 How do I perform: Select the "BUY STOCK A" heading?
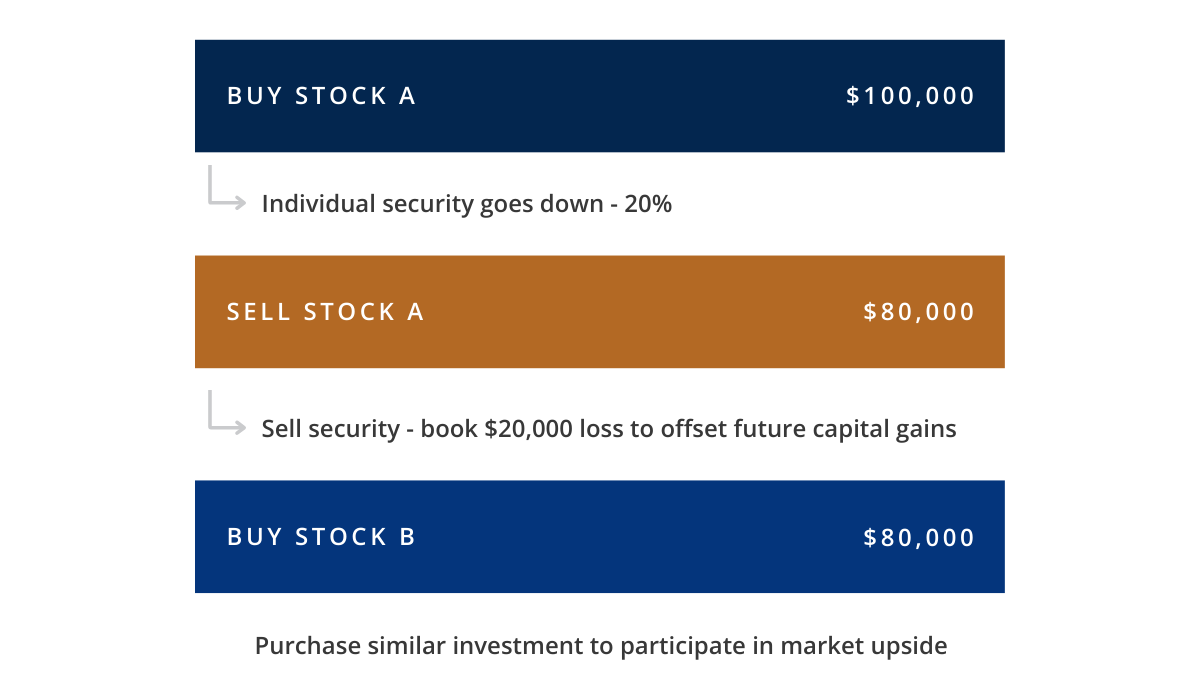coord(321,96)
